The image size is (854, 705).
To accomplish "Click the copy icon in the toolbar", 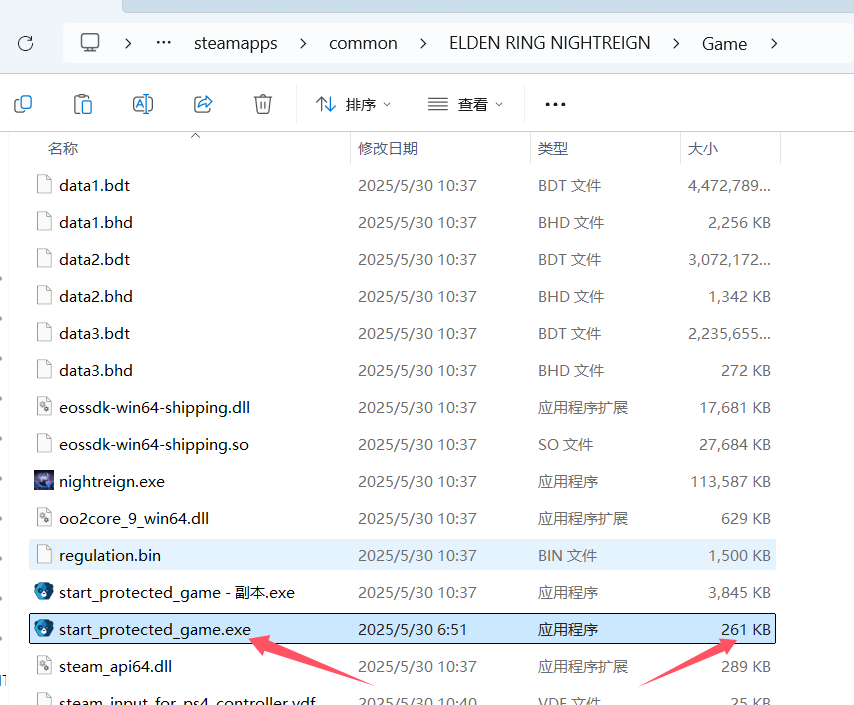I will [x=23, y=104].
